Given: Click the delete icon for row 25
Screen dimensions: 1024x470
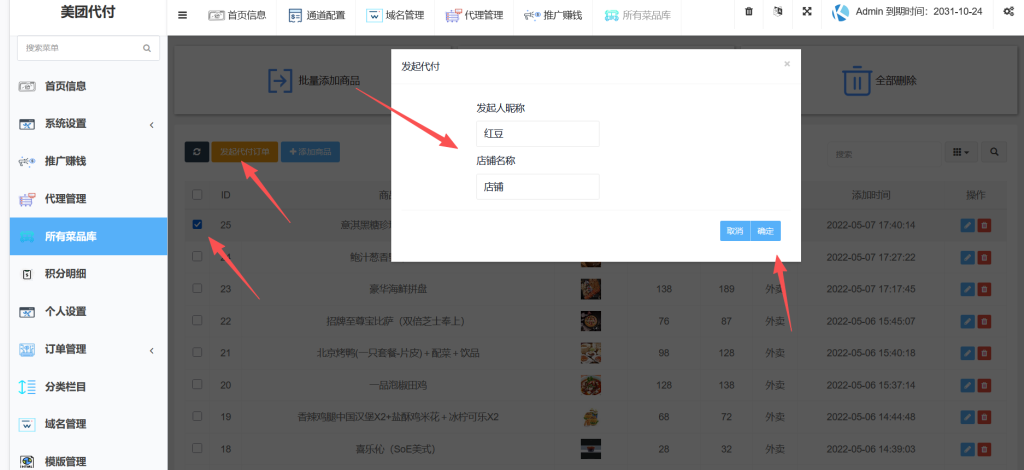Looking at the screenshot, I should (x=984, y=225).
